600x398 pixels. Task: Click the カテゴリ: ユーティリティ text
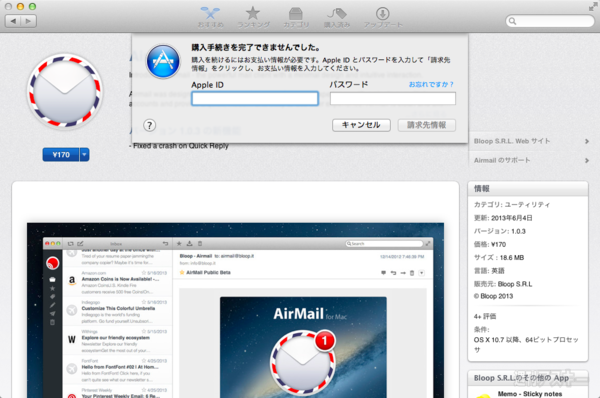[x=512, y=205]
